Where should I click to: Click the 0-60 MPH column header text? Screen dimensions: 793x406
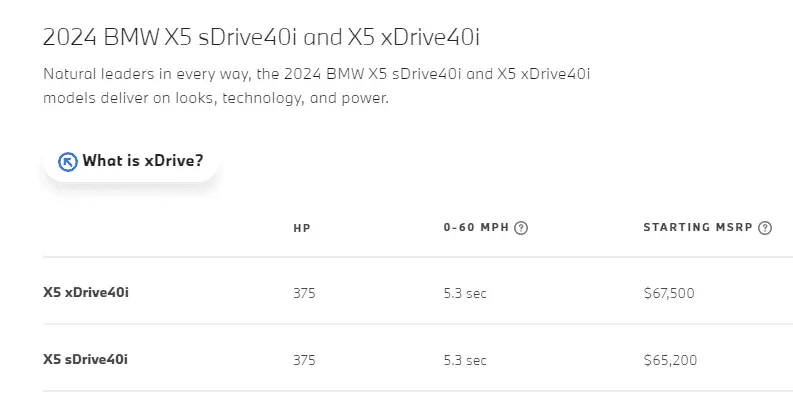(x=476, y=228)
